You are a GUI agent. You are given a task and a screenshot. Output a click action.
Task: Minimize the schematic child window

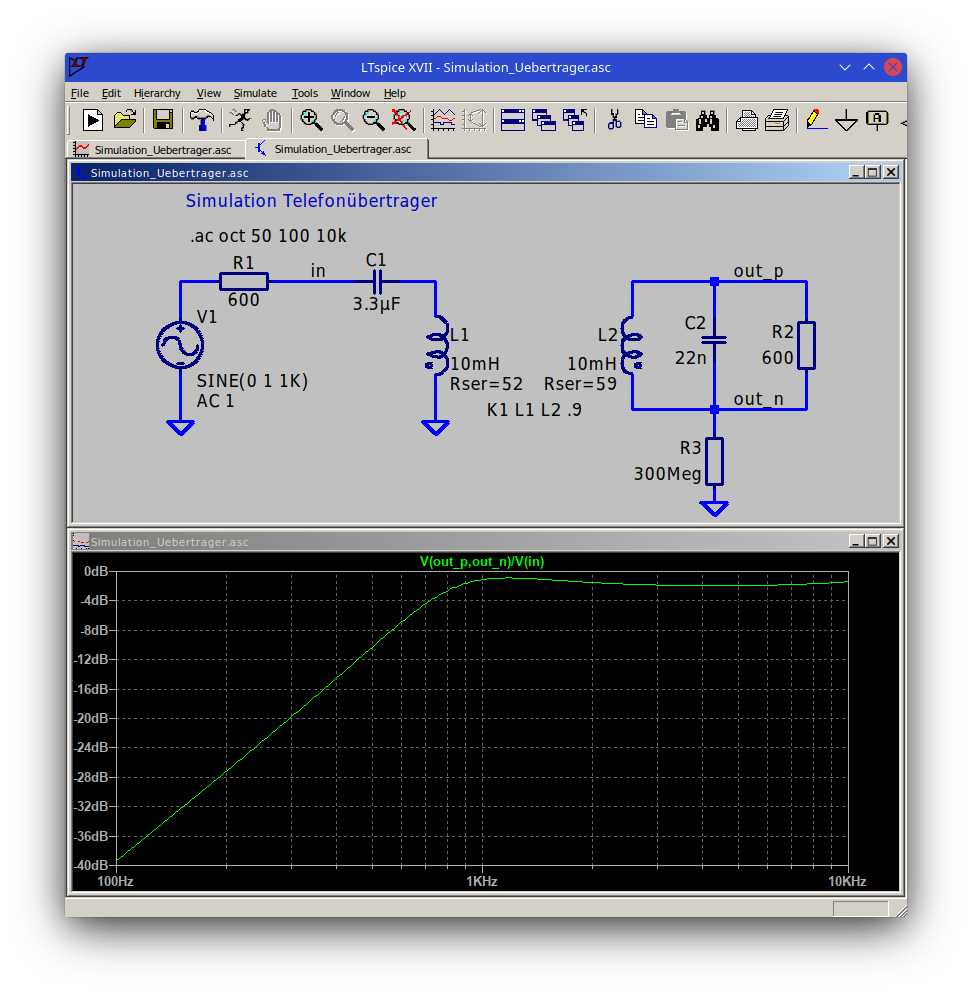pyautogui.click(x=856, y=172)
